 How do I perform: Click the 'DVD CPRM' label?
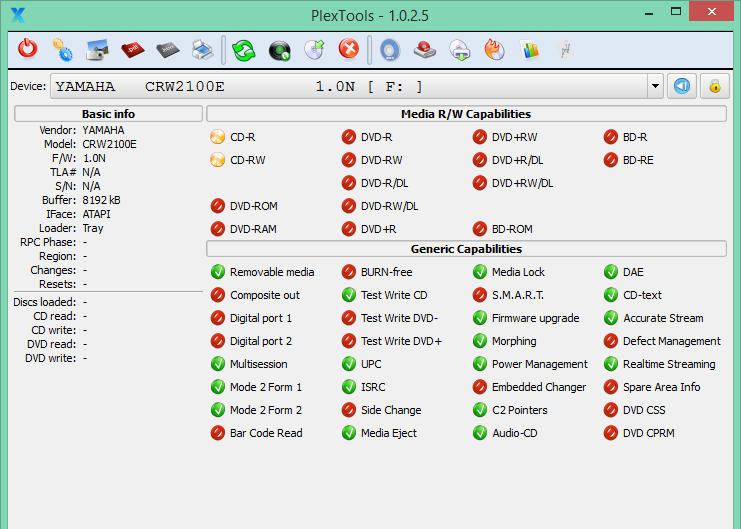[x=648, y=433]
